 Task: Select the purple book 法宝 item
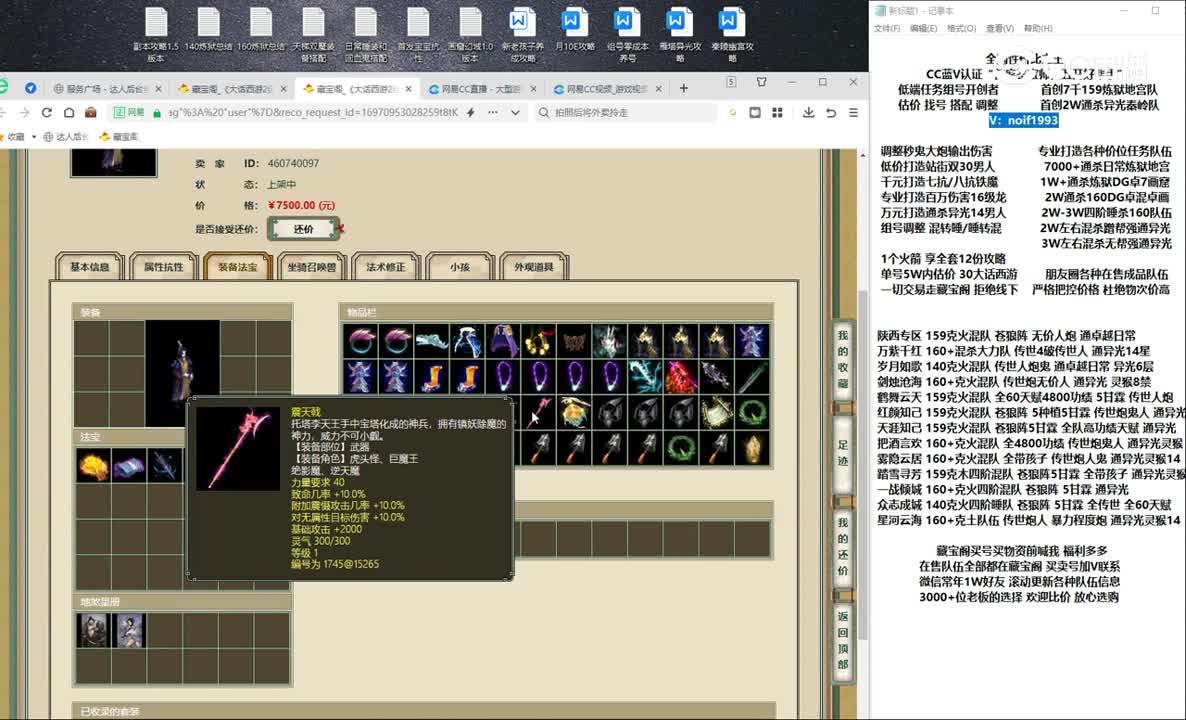(129, 466)
